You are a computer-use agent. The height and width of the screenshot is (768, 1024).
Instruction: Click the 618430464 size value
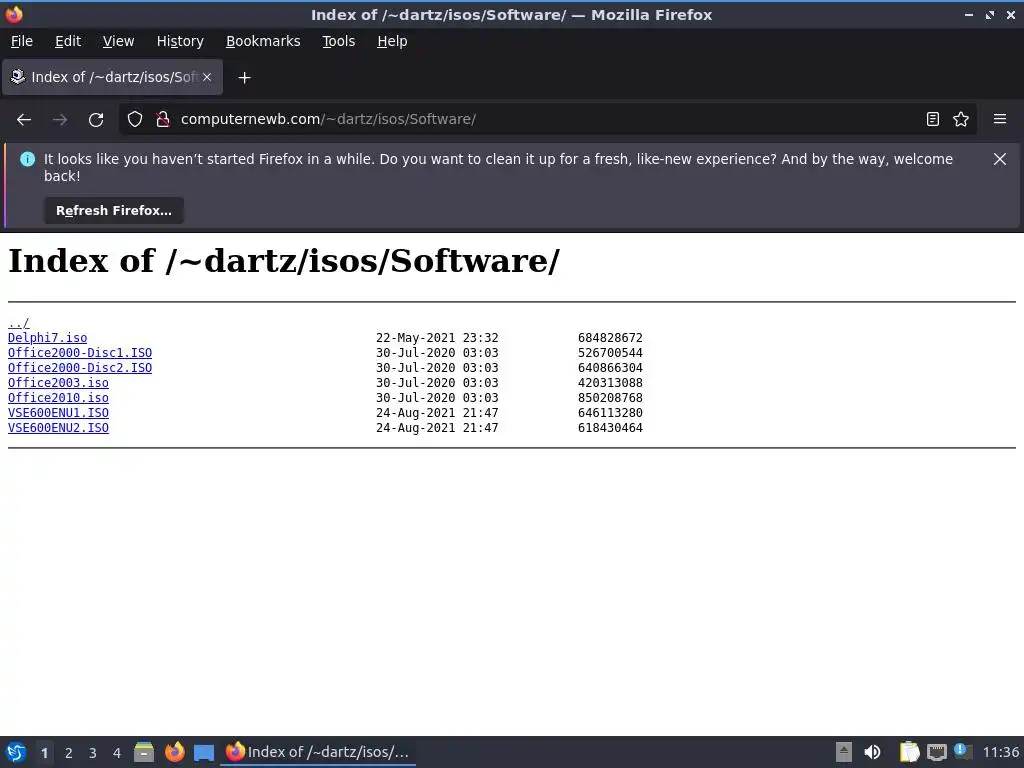coord(610,428)
